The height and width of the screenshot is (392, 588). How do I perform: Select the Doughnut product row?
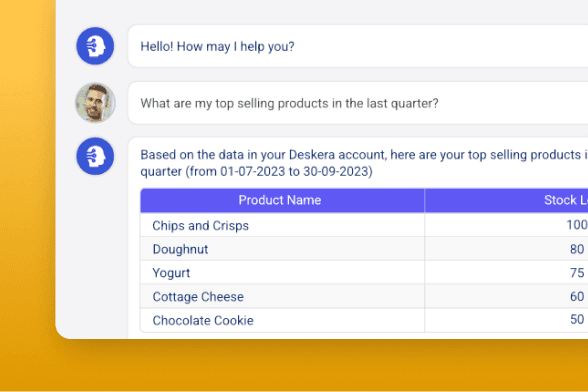[364, 249]
